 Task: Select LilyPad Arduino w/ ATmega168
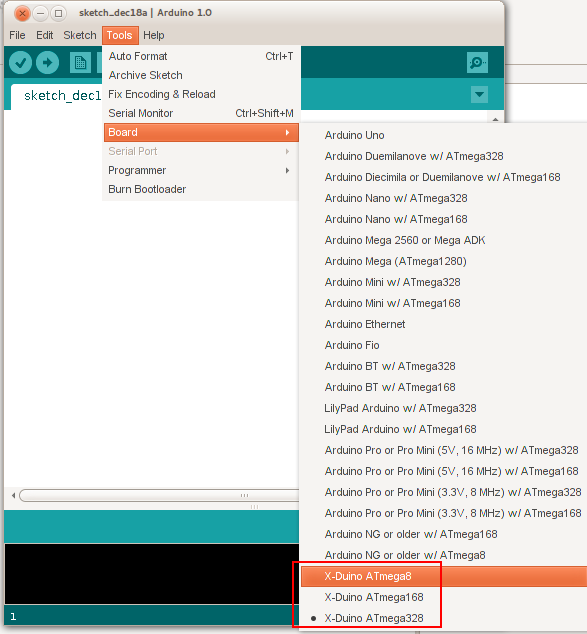pos(444,429)
